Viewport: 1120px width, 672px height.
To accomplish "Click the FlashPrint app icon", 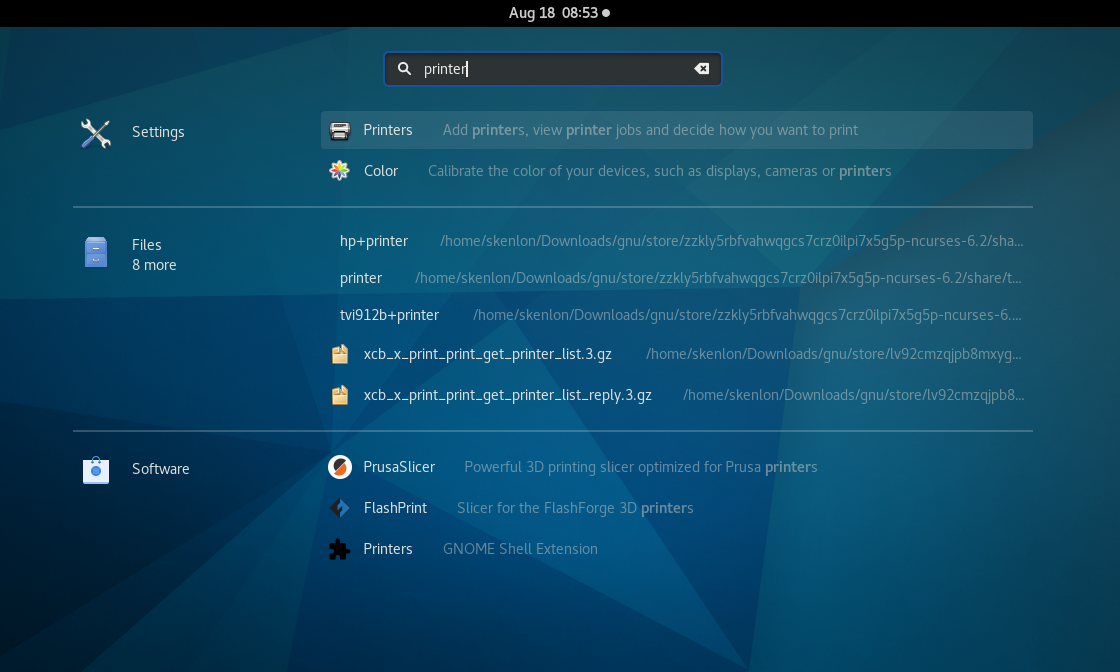I will click(x=340, y=508).
